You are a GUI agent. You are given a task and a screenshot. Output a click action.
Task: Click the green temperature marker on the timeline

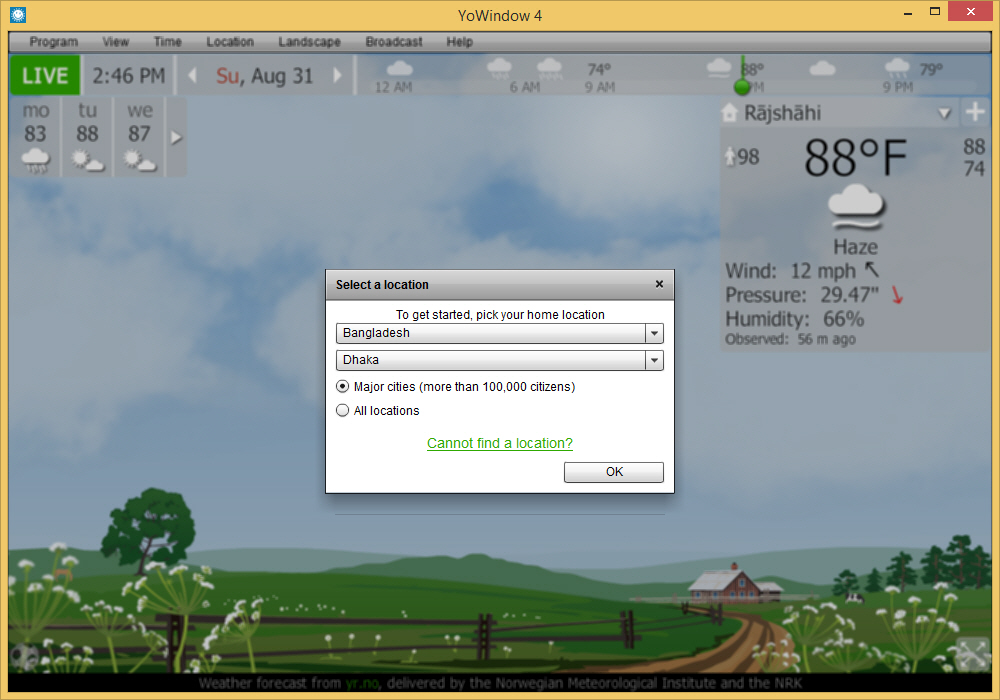coord(744,86)
